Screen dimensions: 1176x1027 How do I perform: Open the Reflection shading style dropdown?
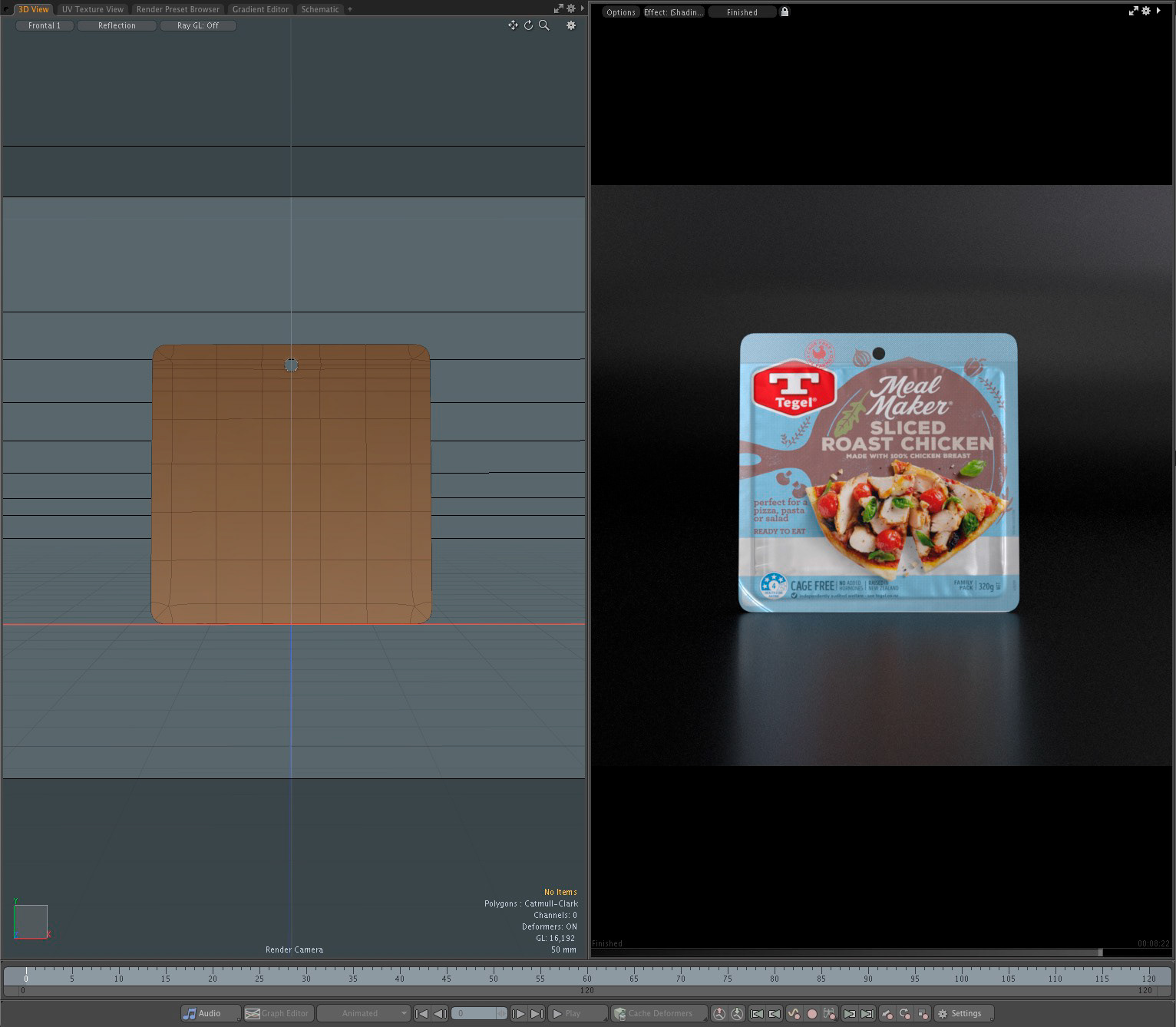117,25
